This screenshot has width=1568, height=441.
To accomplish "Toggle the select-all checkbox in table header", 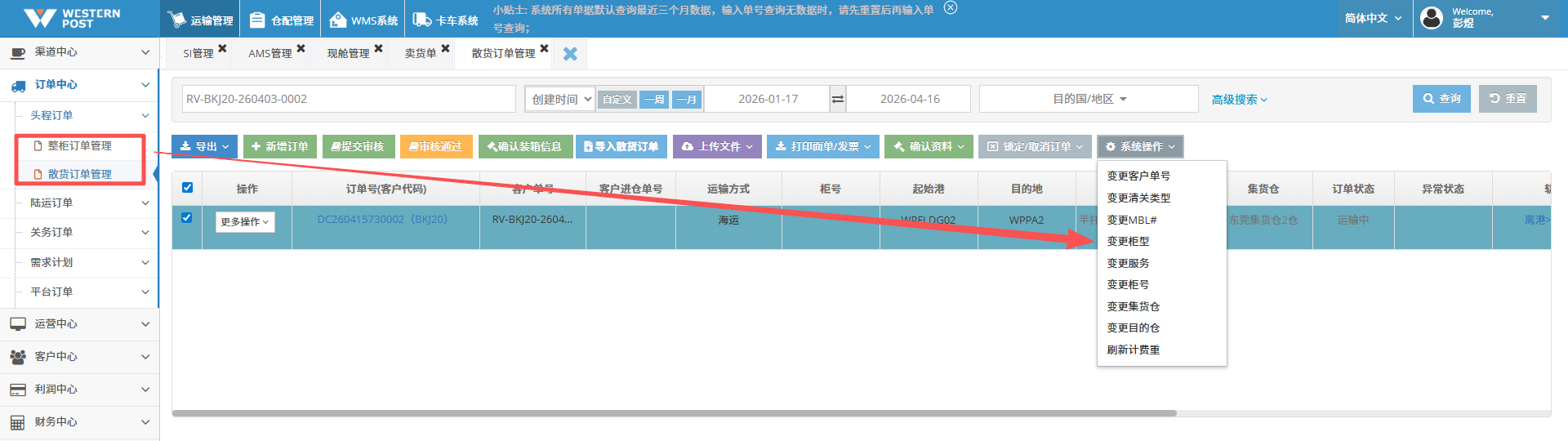I will point(187,188).
